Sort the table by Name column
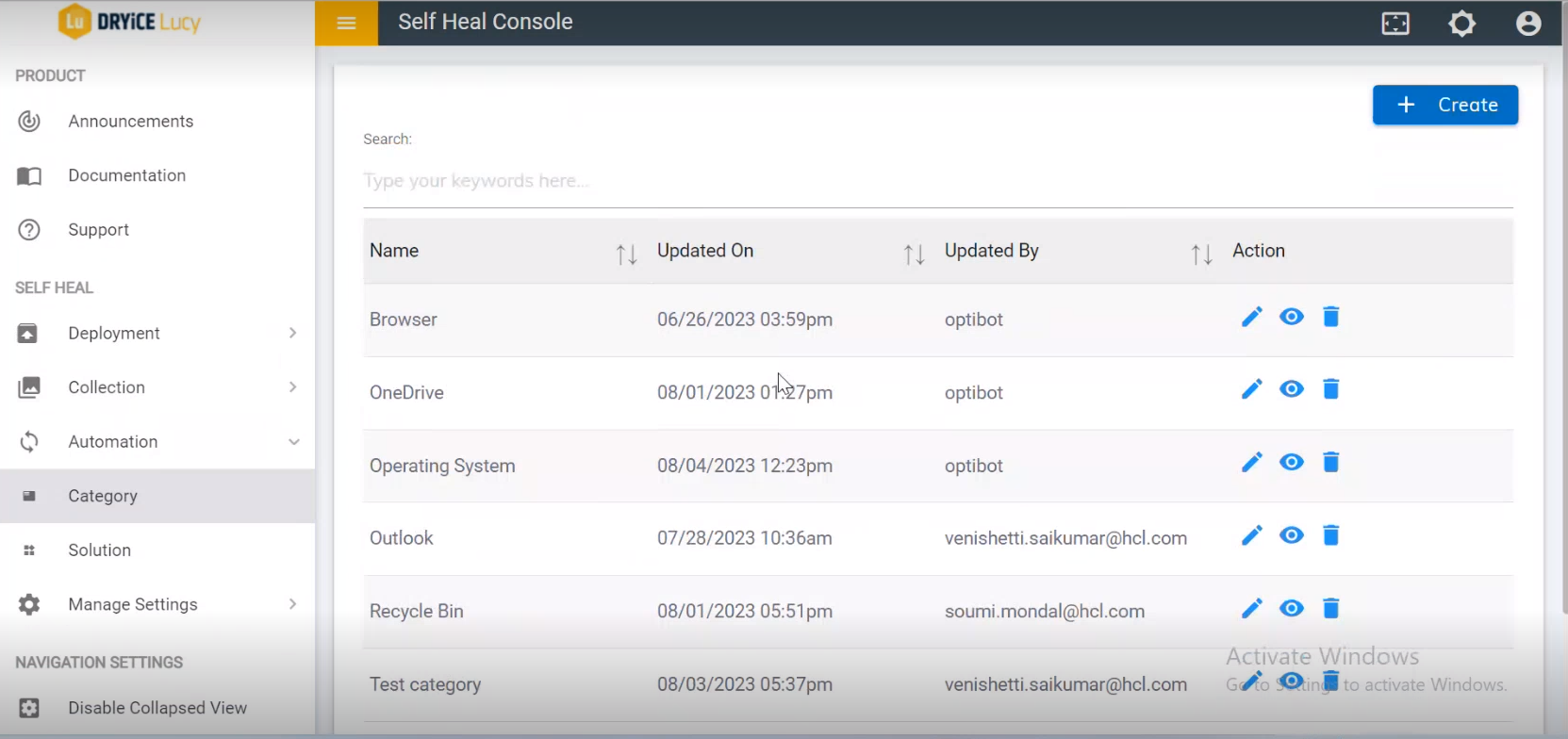This screenshot has width=1568, height=739. (x=626, y=254)
